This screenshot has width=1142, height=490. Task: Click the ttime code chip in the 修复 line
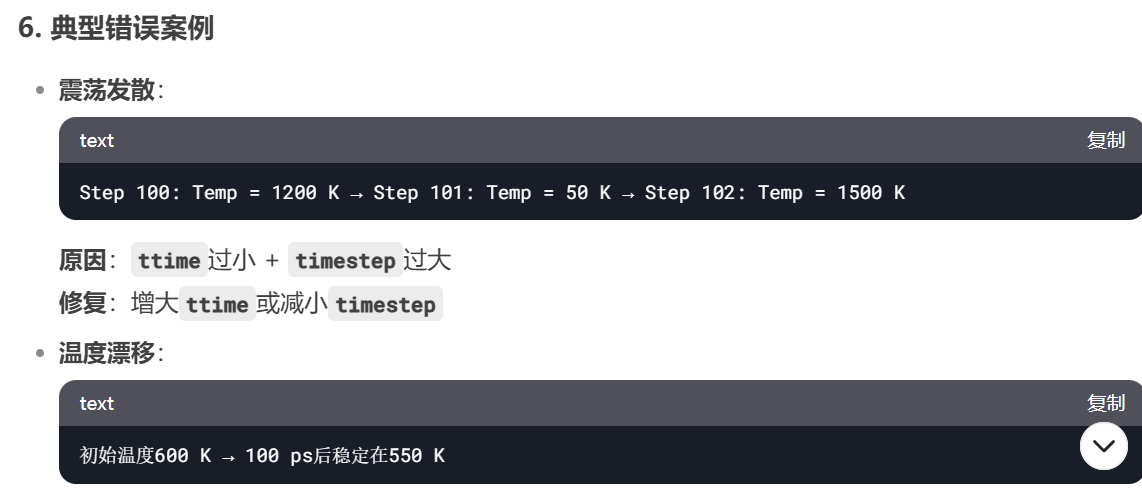(217, 304)
